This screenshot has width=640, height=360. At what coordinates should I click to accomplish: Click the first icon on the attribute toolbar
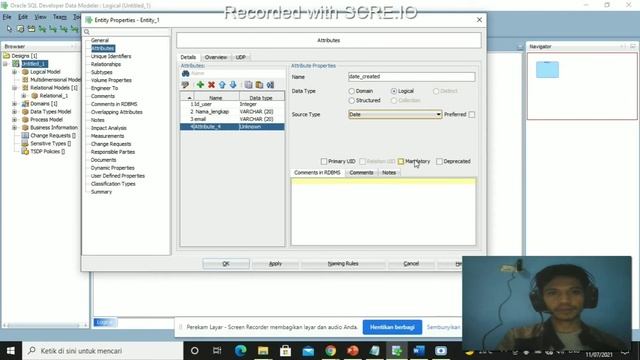[185, 84]
